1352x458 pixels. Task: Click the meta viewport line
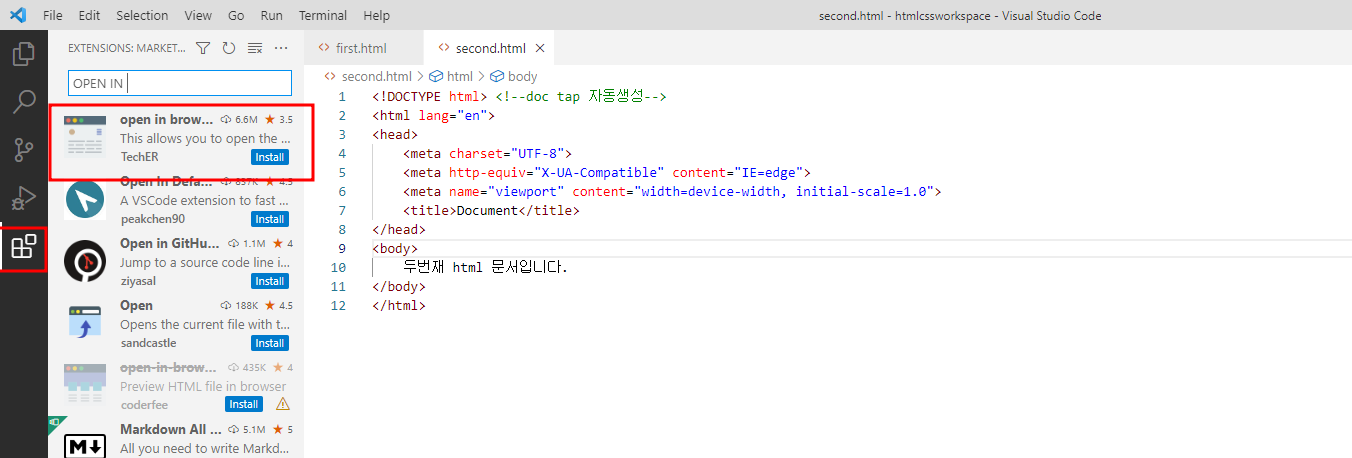point(672,192)
